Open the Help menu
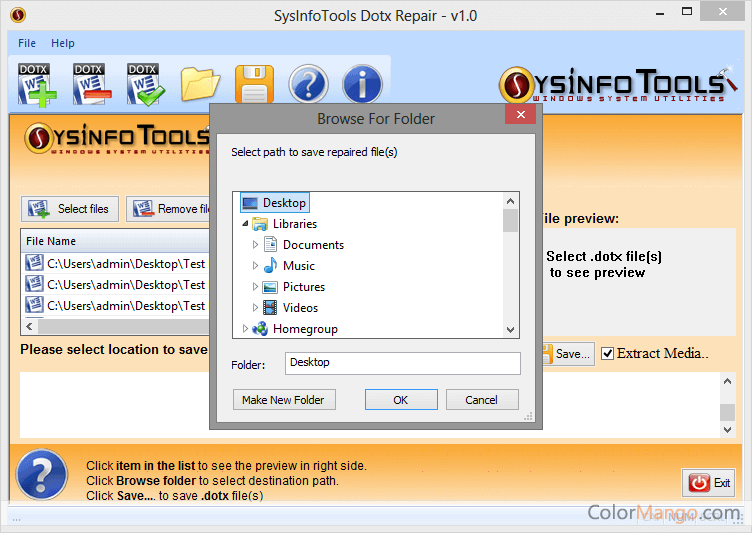The image size is (752, 533). tap(63, 43)
